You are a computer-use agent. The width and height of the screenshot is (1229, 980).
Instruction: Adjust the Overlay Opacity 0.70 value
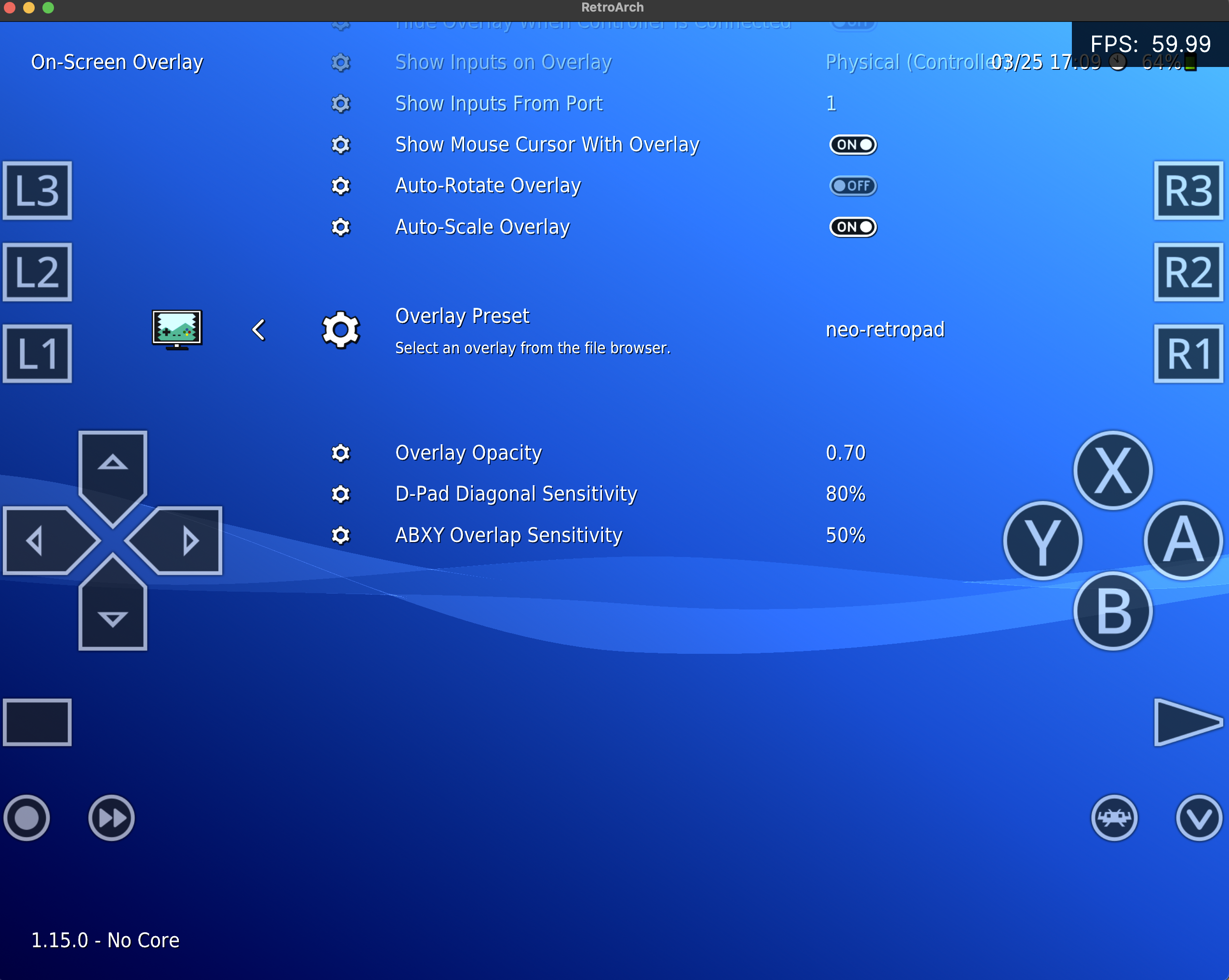[x=845, y=453]
